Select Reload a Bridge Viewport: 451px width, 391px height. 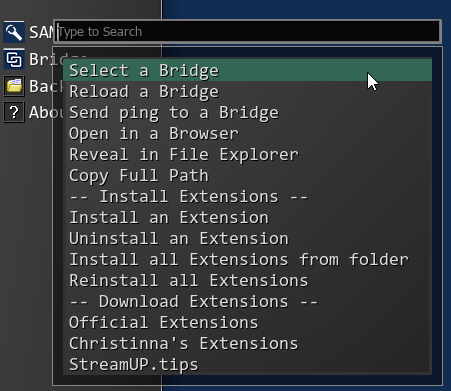point(247,91)
